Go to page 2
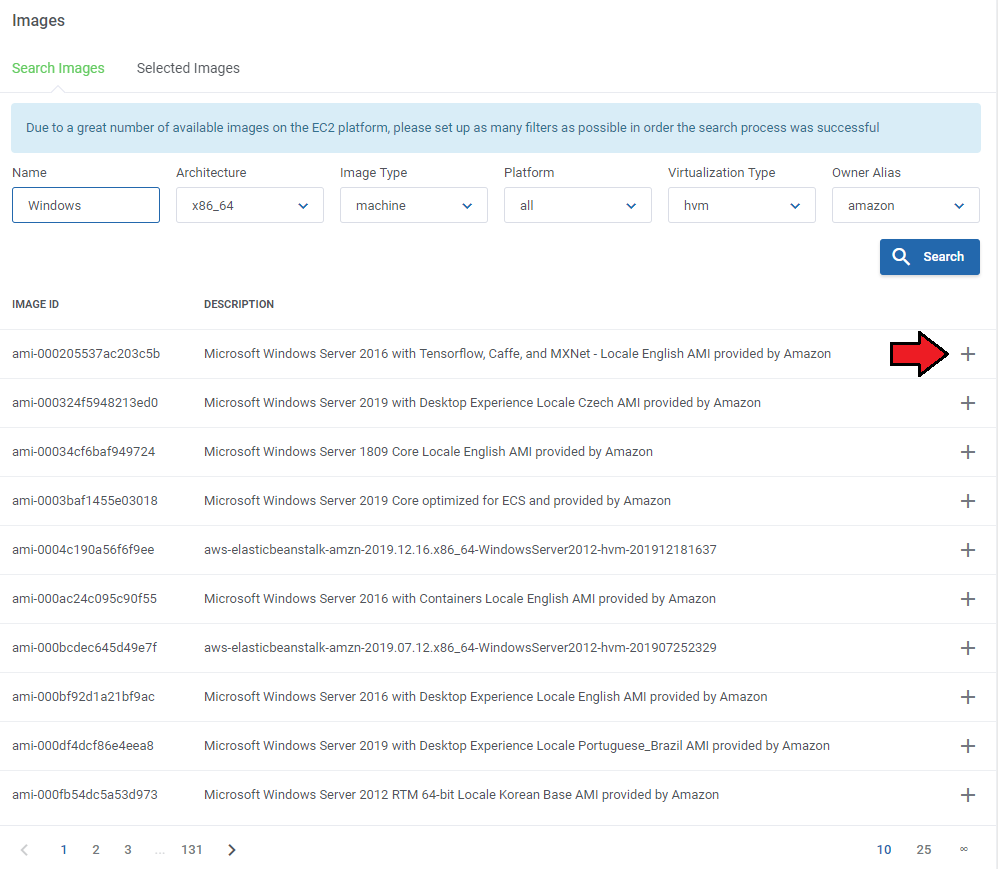This screenshot has height=869, width=998. coord(95,850)
